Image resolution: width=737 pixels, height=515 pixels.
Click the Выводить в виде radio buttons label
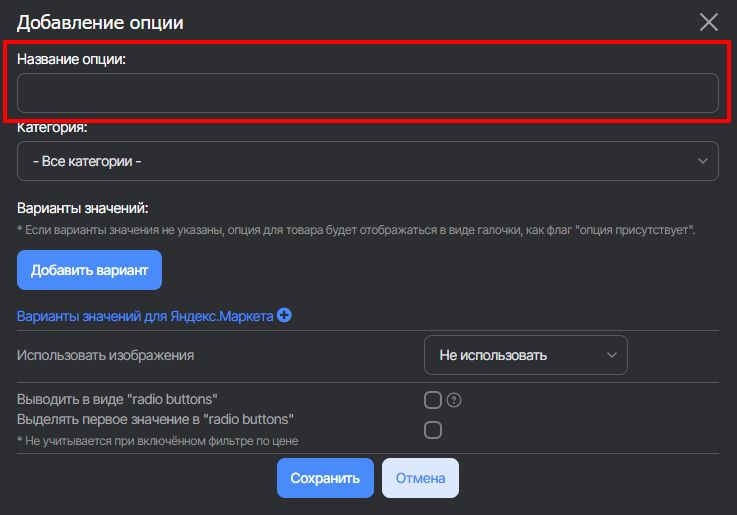(117, 399)
